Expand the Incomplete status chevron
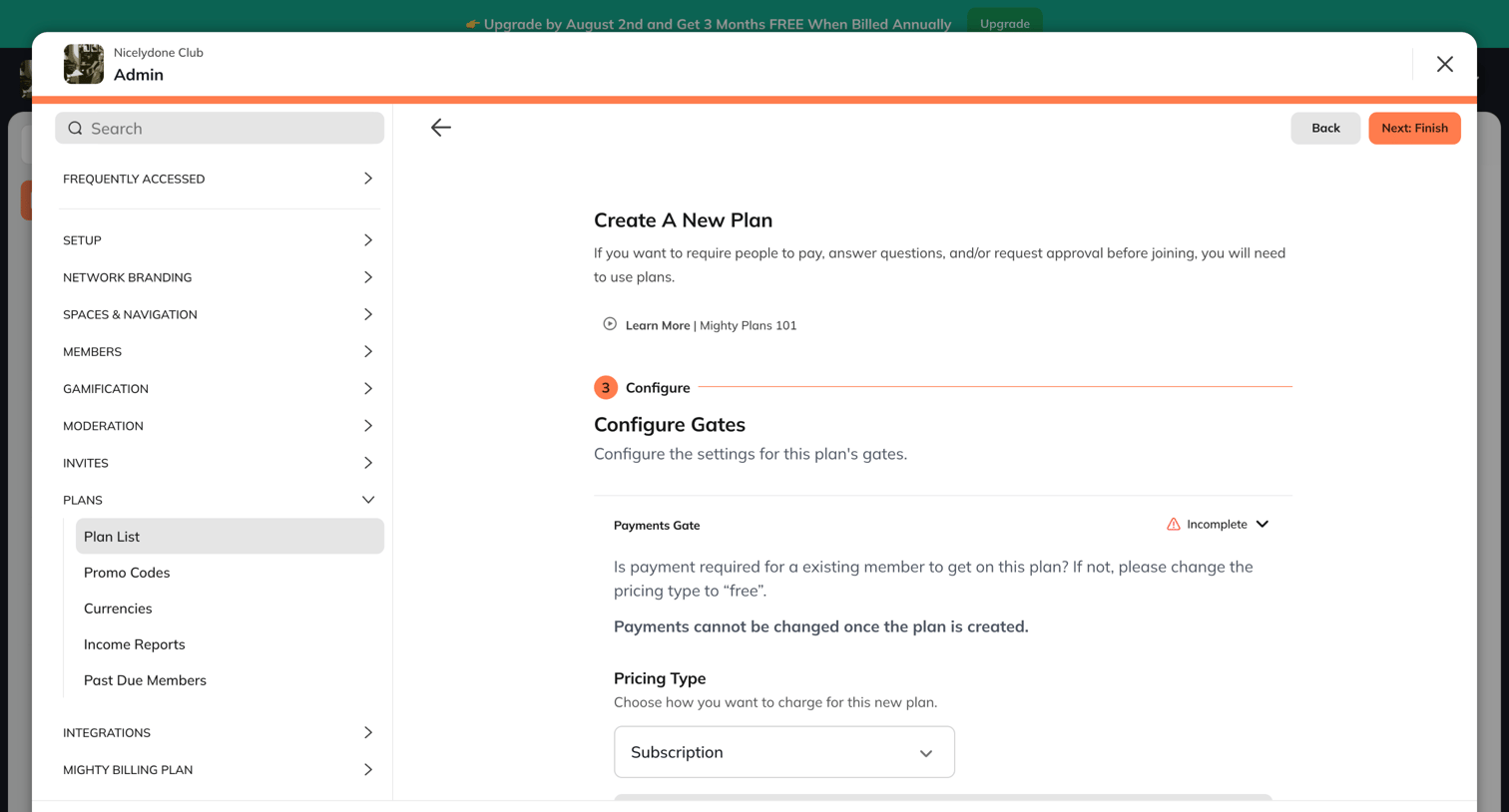The image size is (1509, 812). tap(1262, 524)
